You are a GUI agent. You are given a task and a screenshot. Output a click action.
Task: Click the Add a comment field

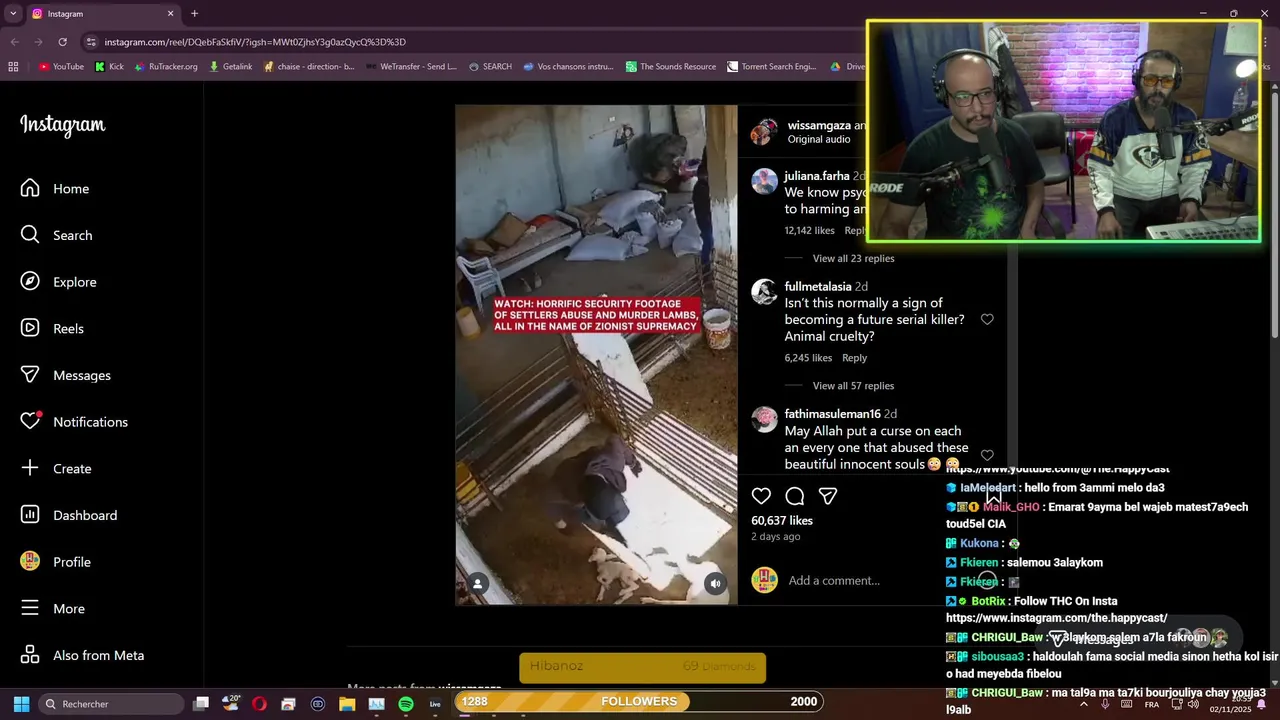click(x=834, y=580)
